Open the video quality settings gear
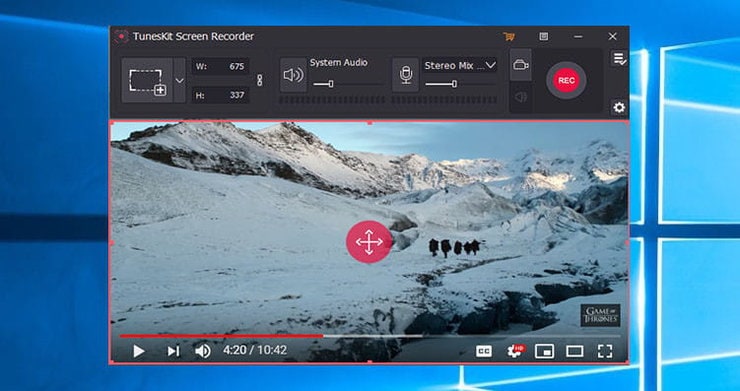This screenshot has height=391, width=740. [515, 351]
